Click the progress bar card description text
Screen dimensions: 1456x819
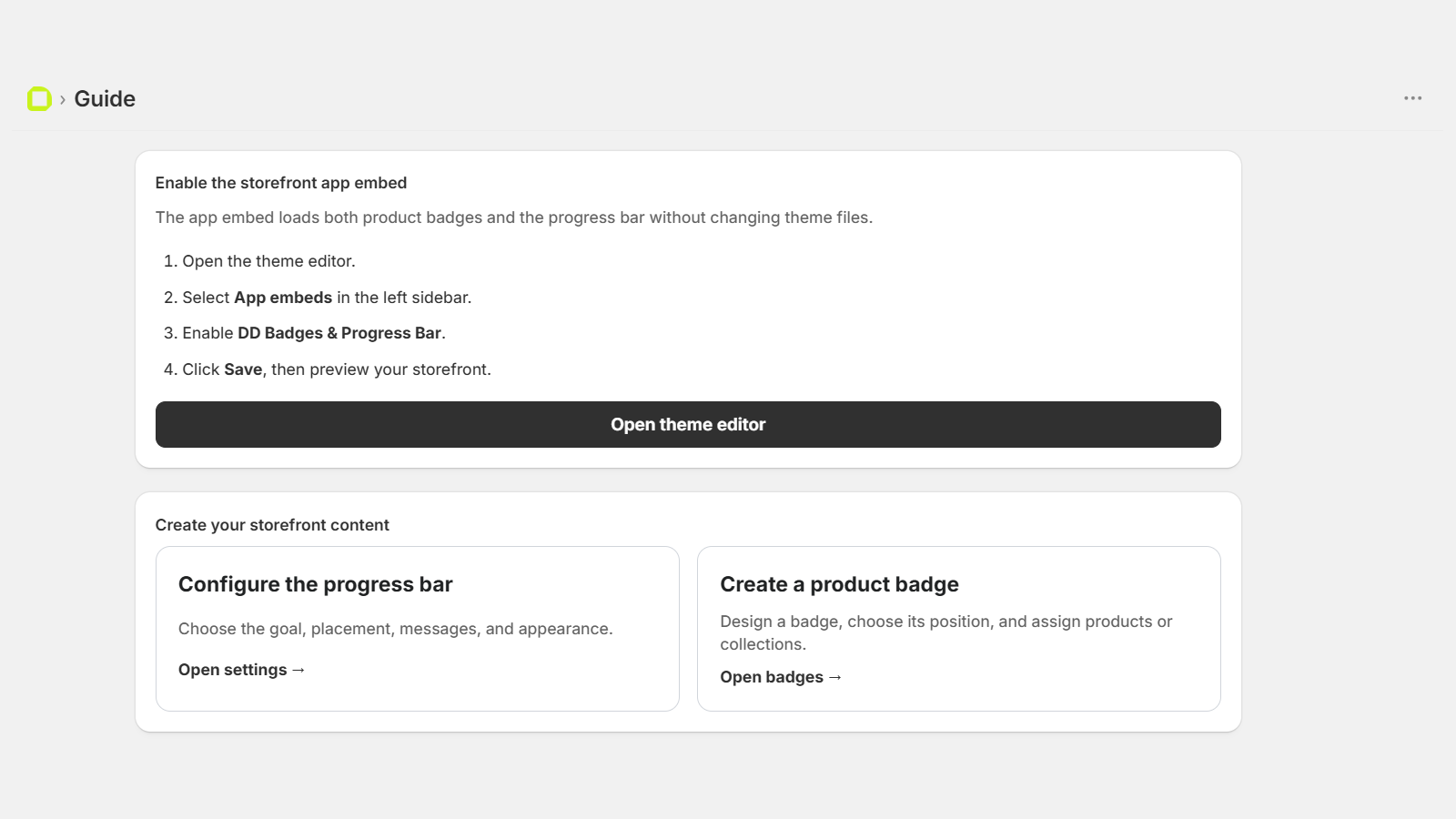pos(396,629)
